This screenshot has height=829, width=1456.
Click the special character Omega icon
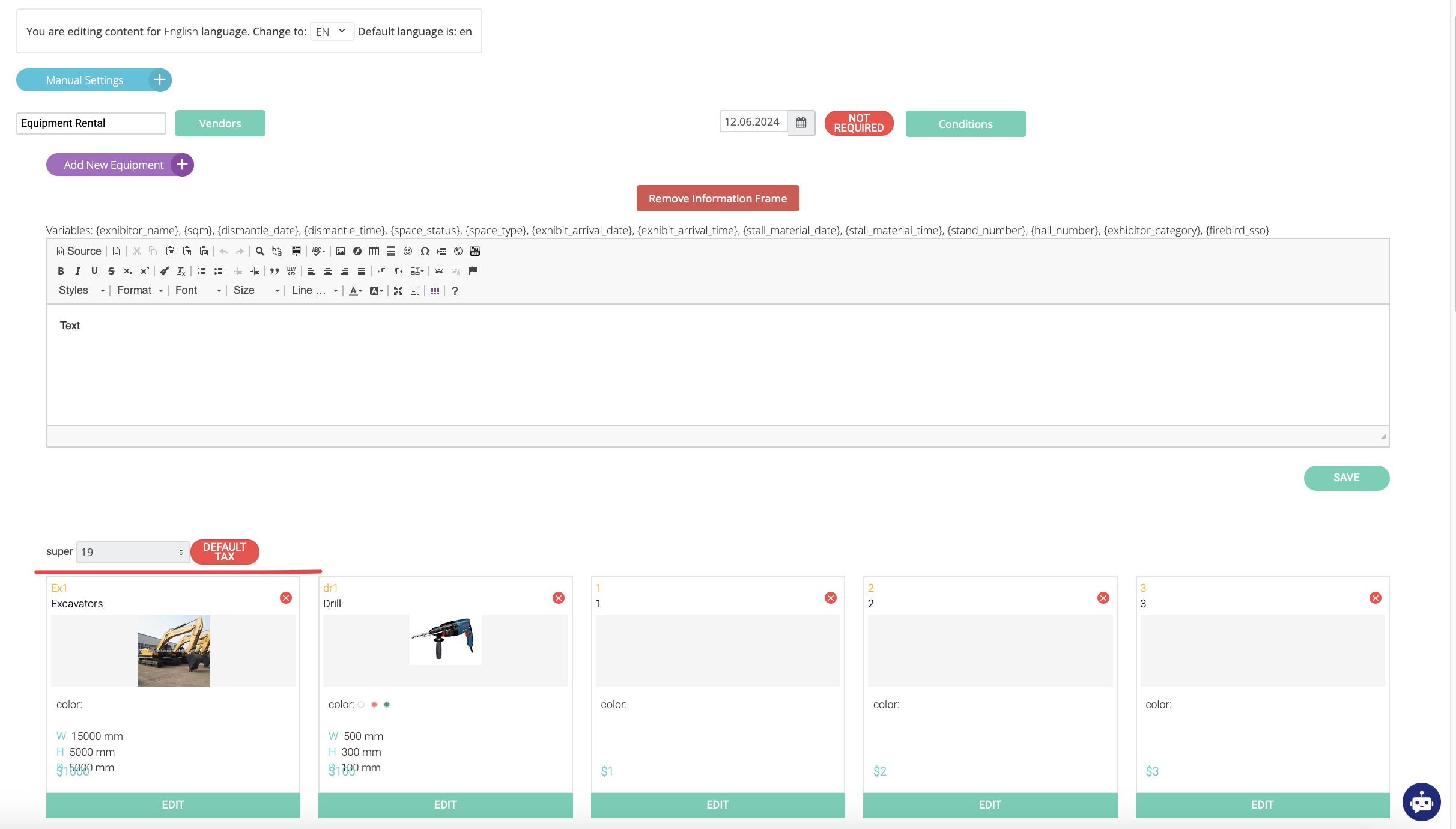425,251
